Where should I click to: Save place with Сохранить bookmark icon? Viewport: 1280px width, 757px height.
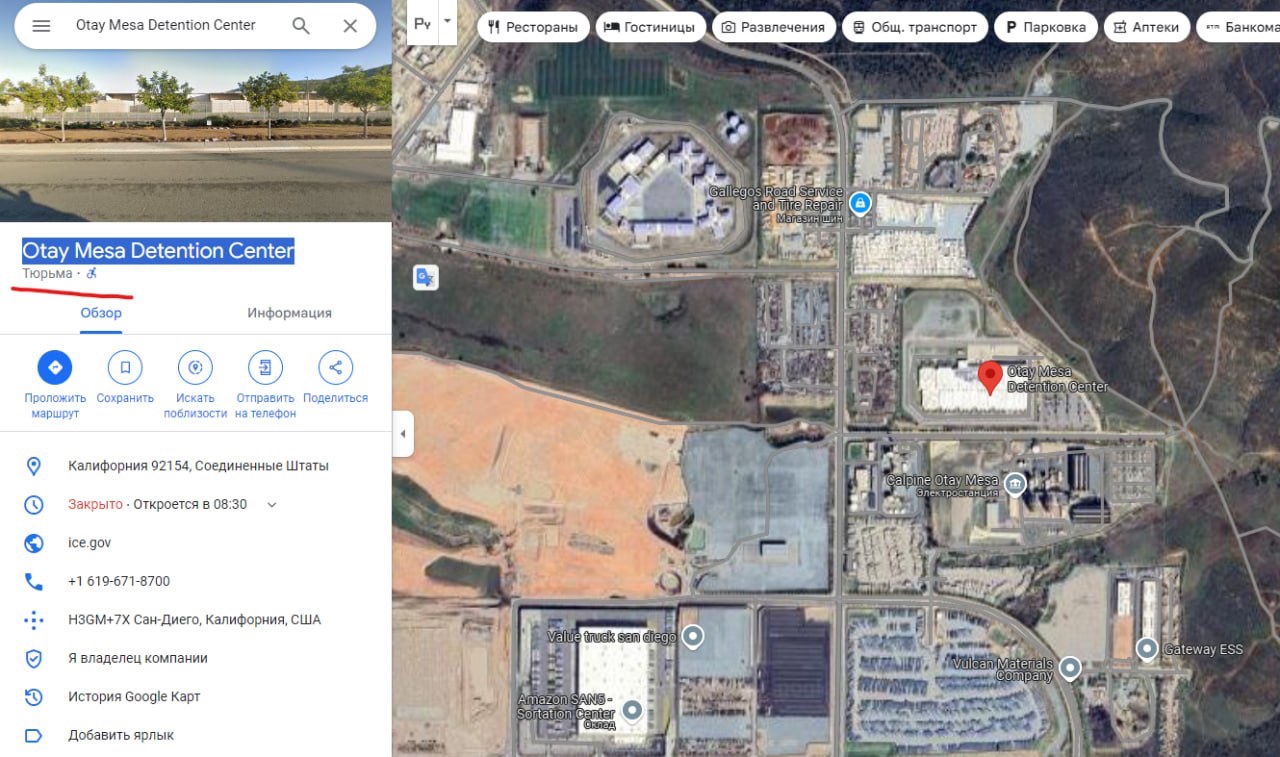point(125,367)
